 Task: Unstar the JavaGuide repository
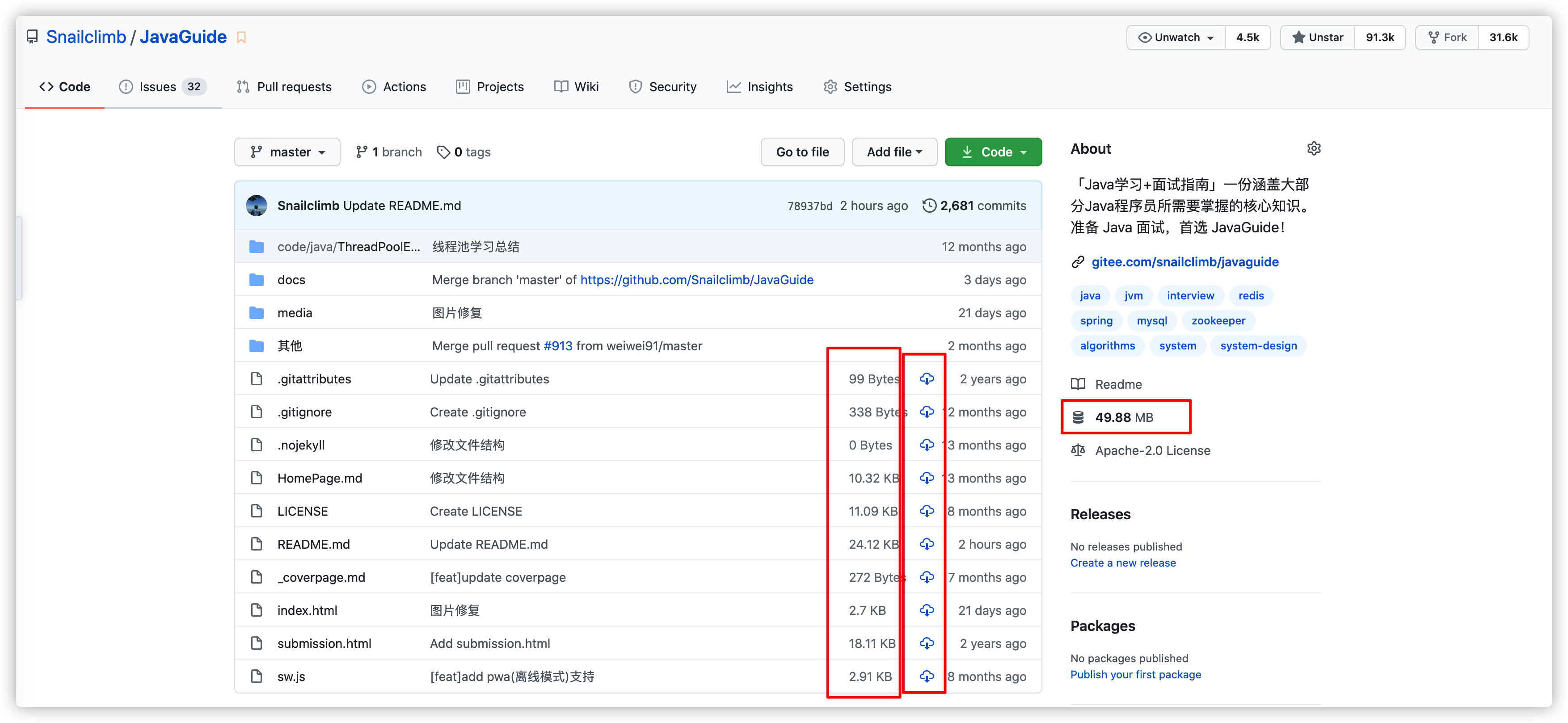tap(1318, 38)
